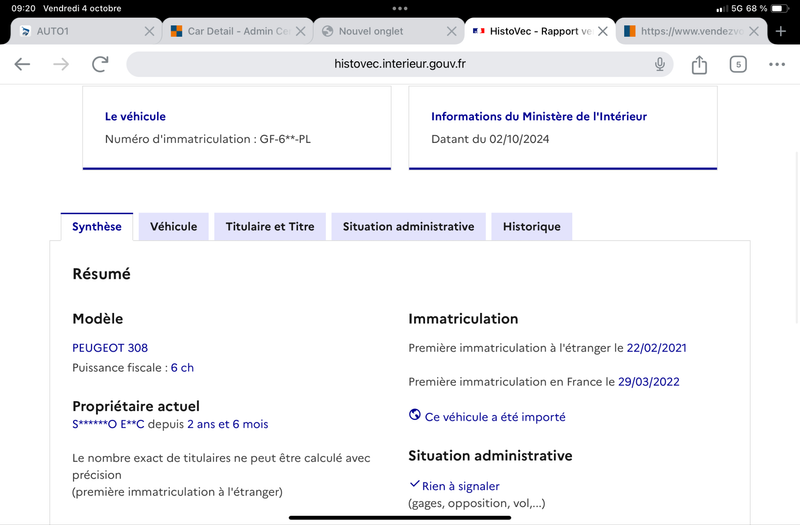Close the HistoVec - Rapport tab
Viewport: 800px width, 525px height.
[x=603, y=32]
